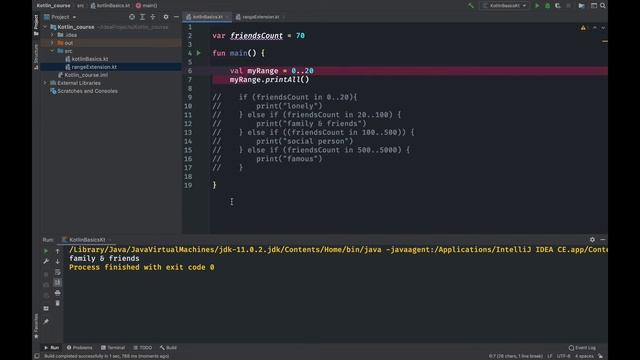Open Search Everywhere magnifier icon
Image resolution: width=640 pixels, height=360 pixels.
pyautogui.click(x=603, y=6)
